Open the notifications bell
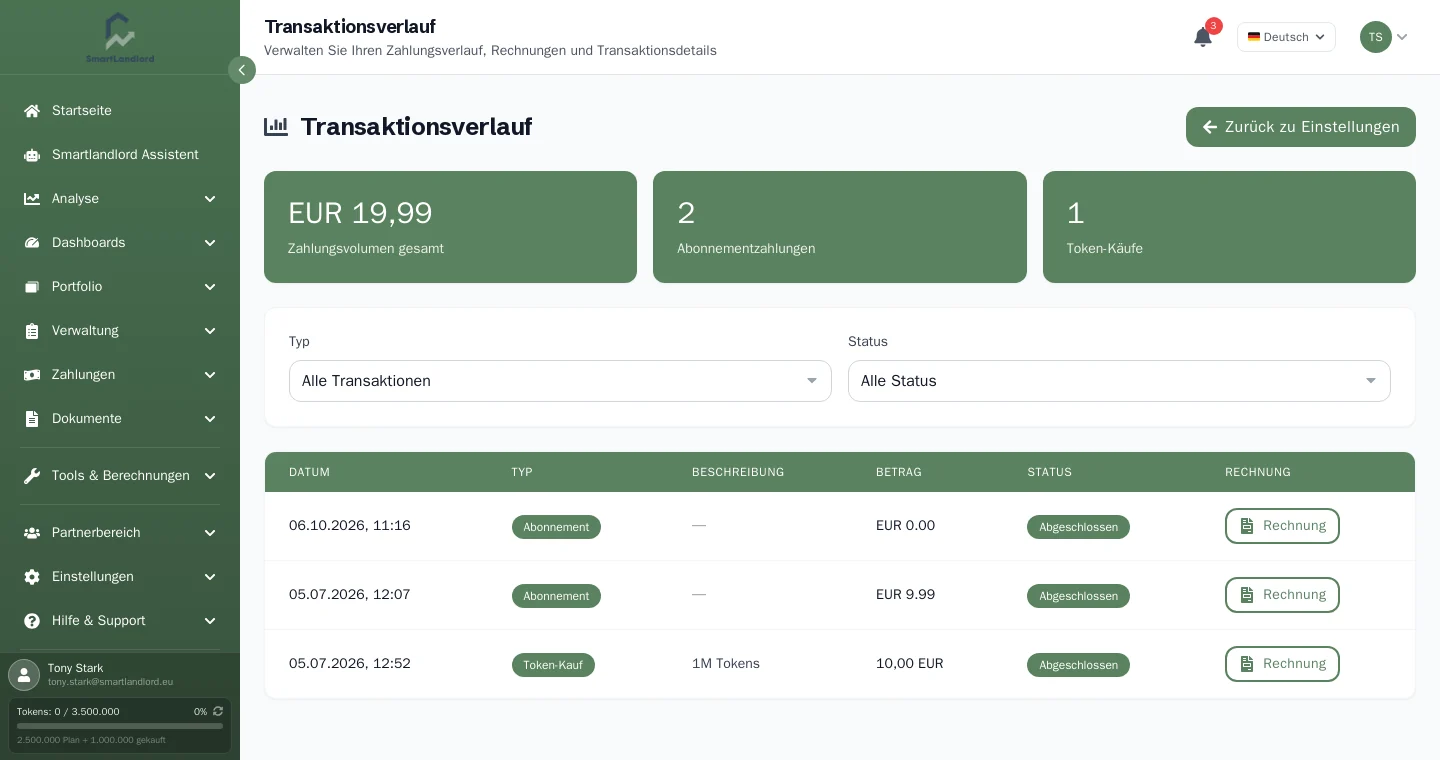1440x760 pixels. click(1203, 37)
